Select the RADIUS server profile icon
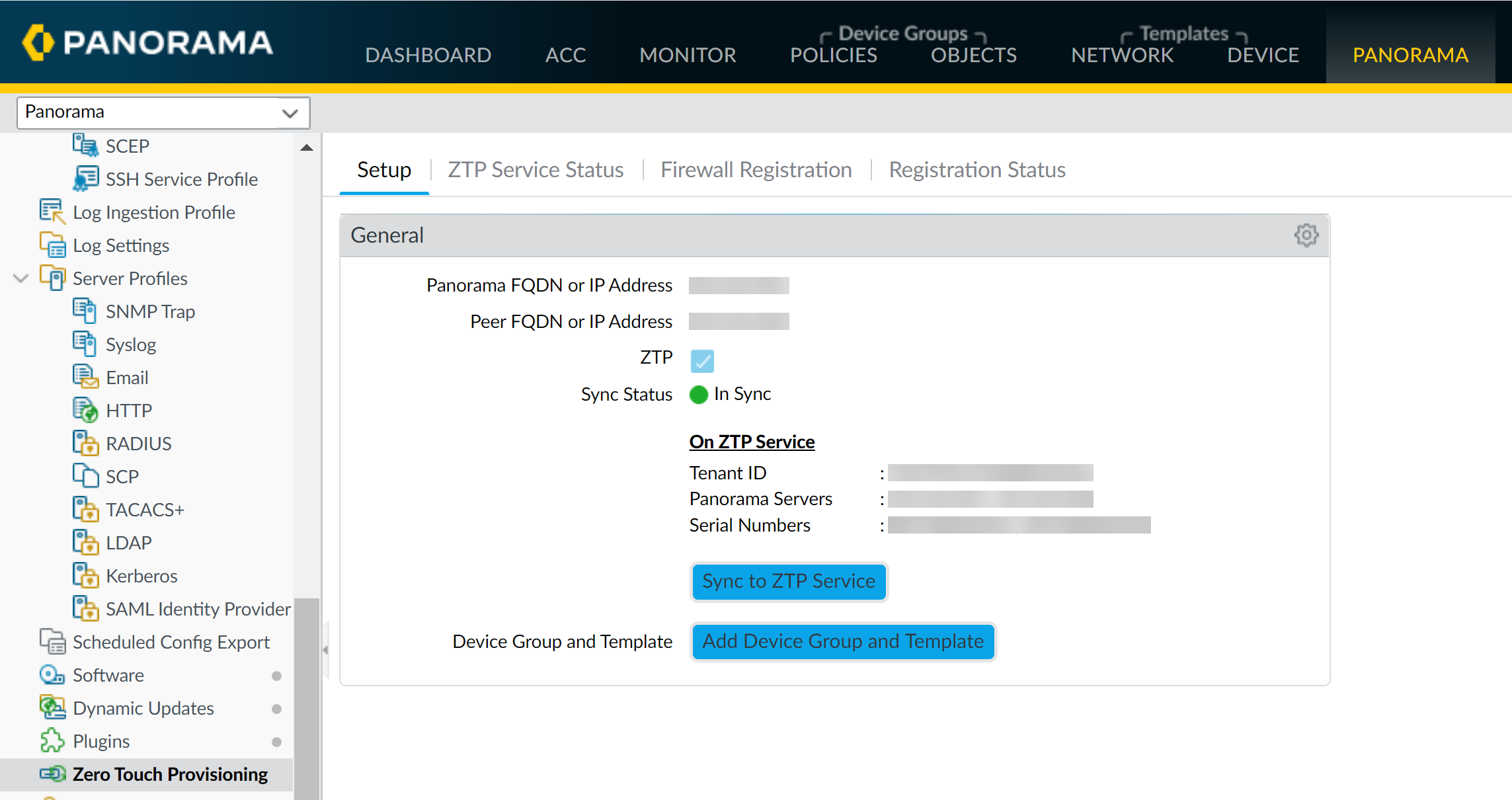The image size is (1512, 800). [85, 443]
